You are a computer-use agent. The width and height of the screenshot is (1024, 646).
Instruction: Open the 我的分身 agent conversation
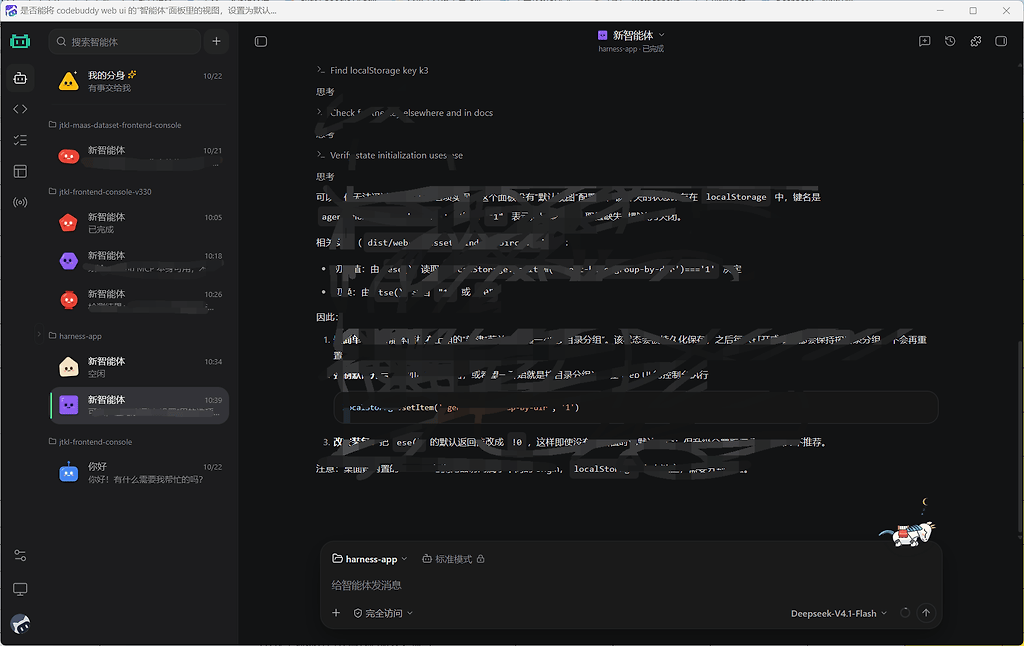(139, 81)
